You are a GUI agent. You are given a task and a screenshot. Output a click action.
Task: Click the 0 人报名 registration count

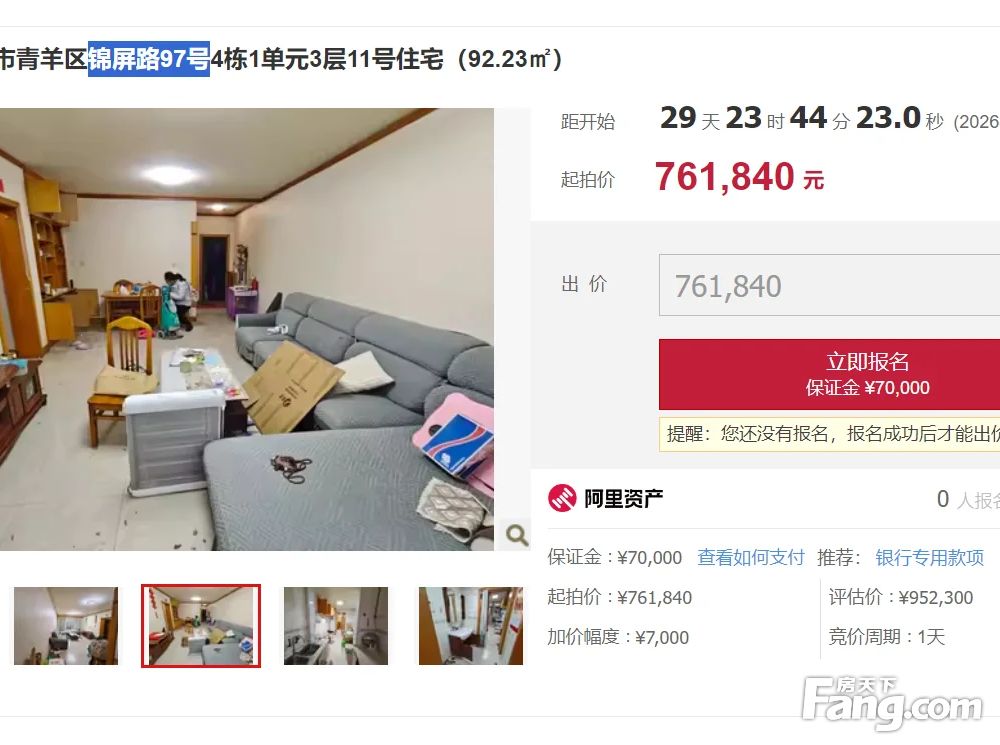click(968, 499)
